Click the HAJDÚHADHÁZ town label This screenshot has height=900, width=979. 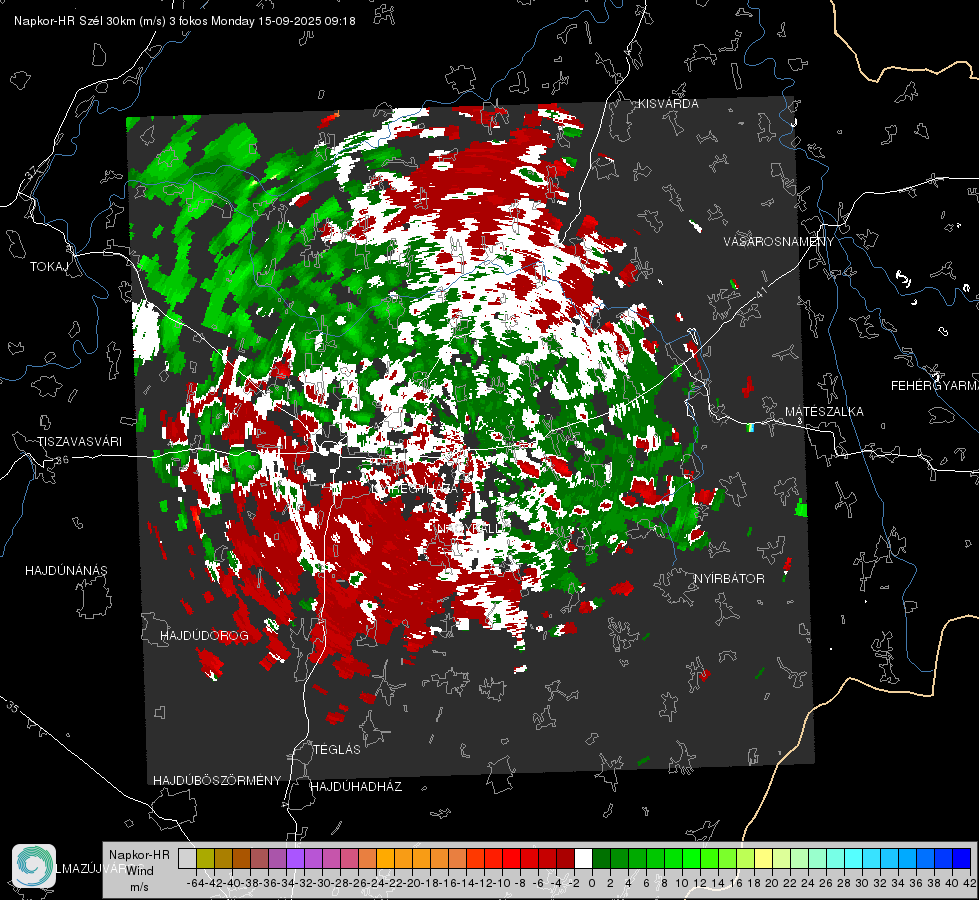[356, 786]
